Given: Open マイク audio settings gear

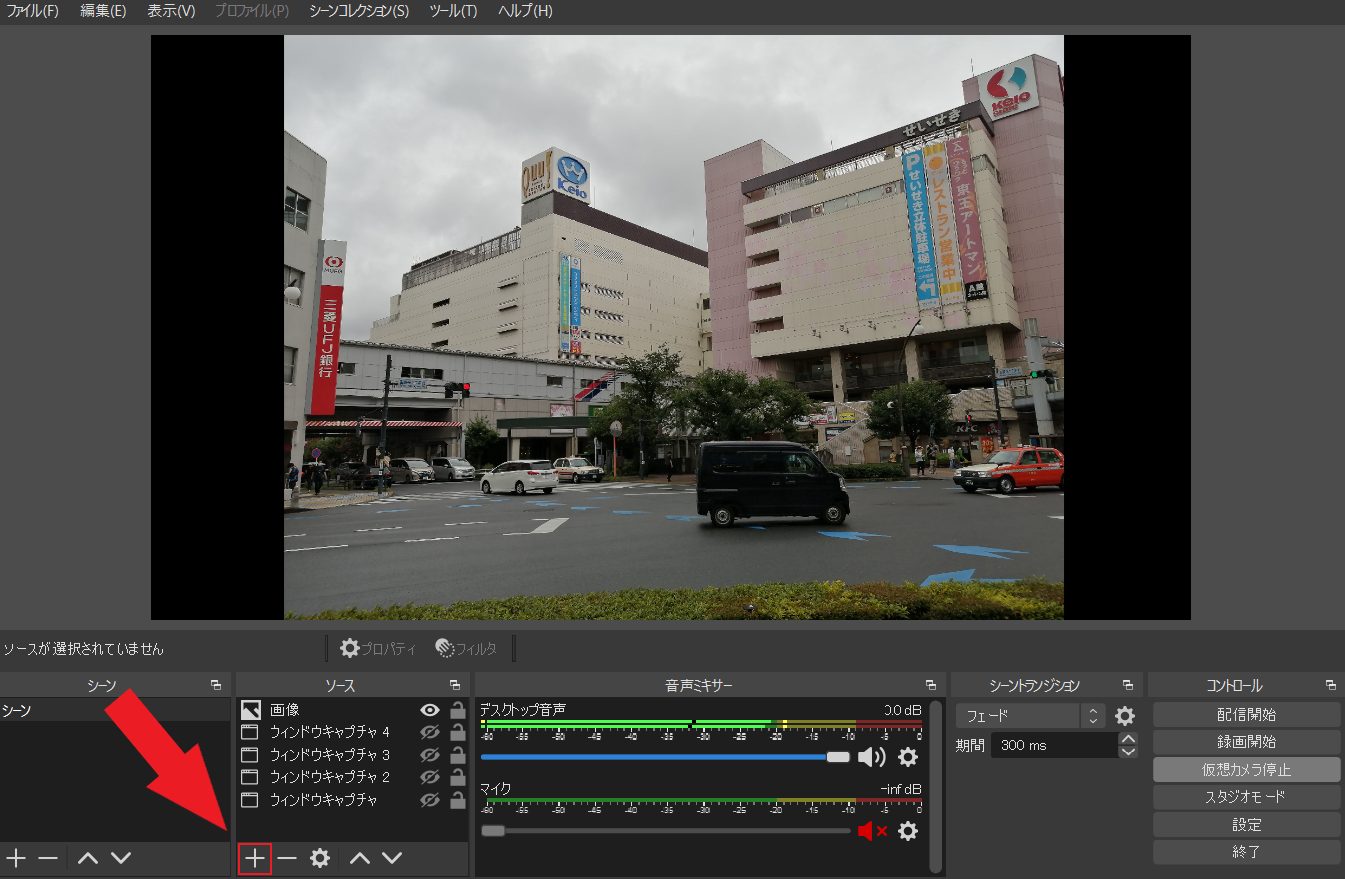Looking at the screenshot, I should pyautogui.click(x=908, y=831).
